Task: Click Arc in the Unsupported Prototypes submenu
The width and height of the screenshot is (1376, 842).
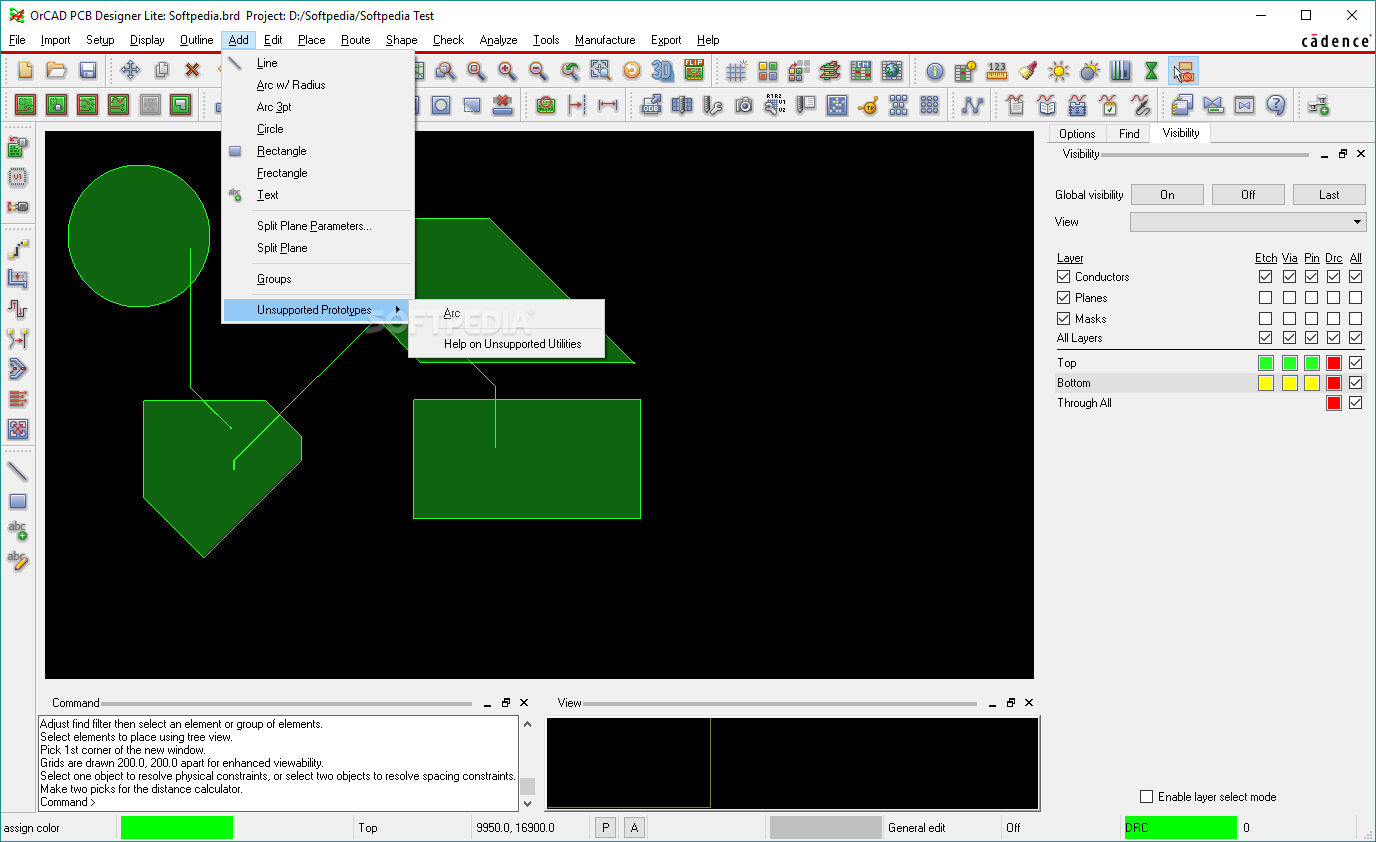Action: coord(452,313)
